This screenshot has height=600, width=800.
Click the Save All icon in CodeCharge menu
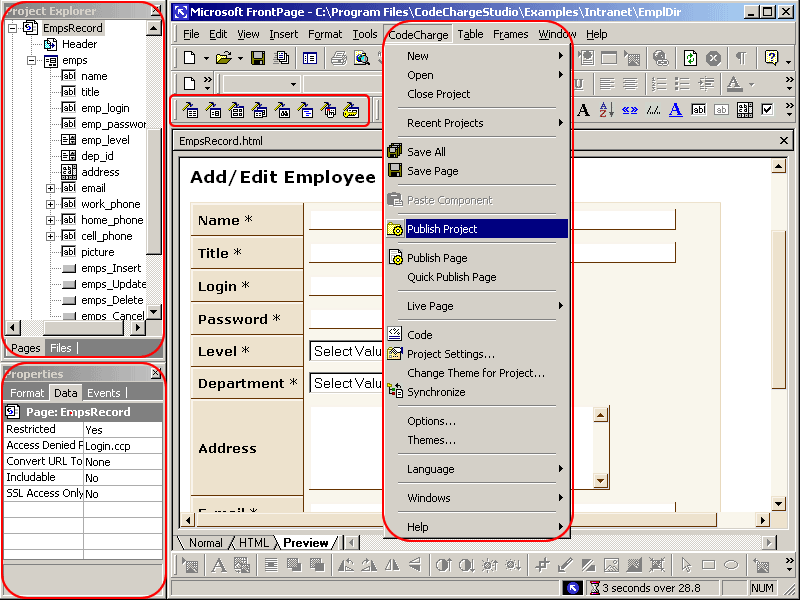[395, 151]
